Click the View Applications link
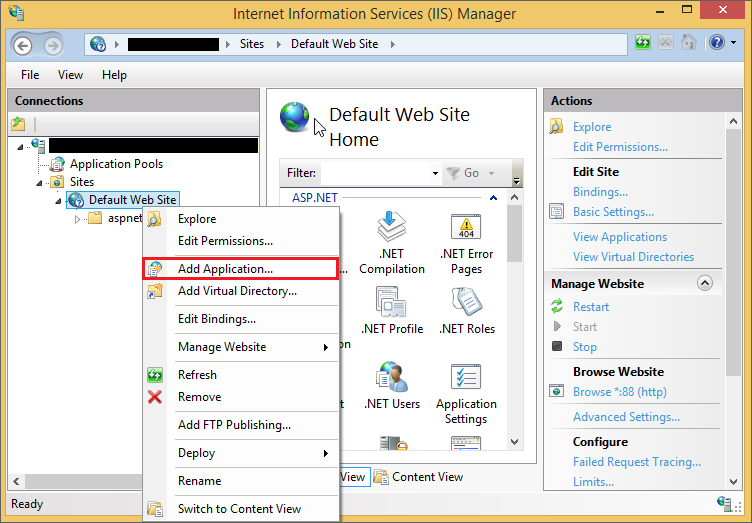Screen dimensions: 752x523 pyautogui.click(x=620, y=237)
